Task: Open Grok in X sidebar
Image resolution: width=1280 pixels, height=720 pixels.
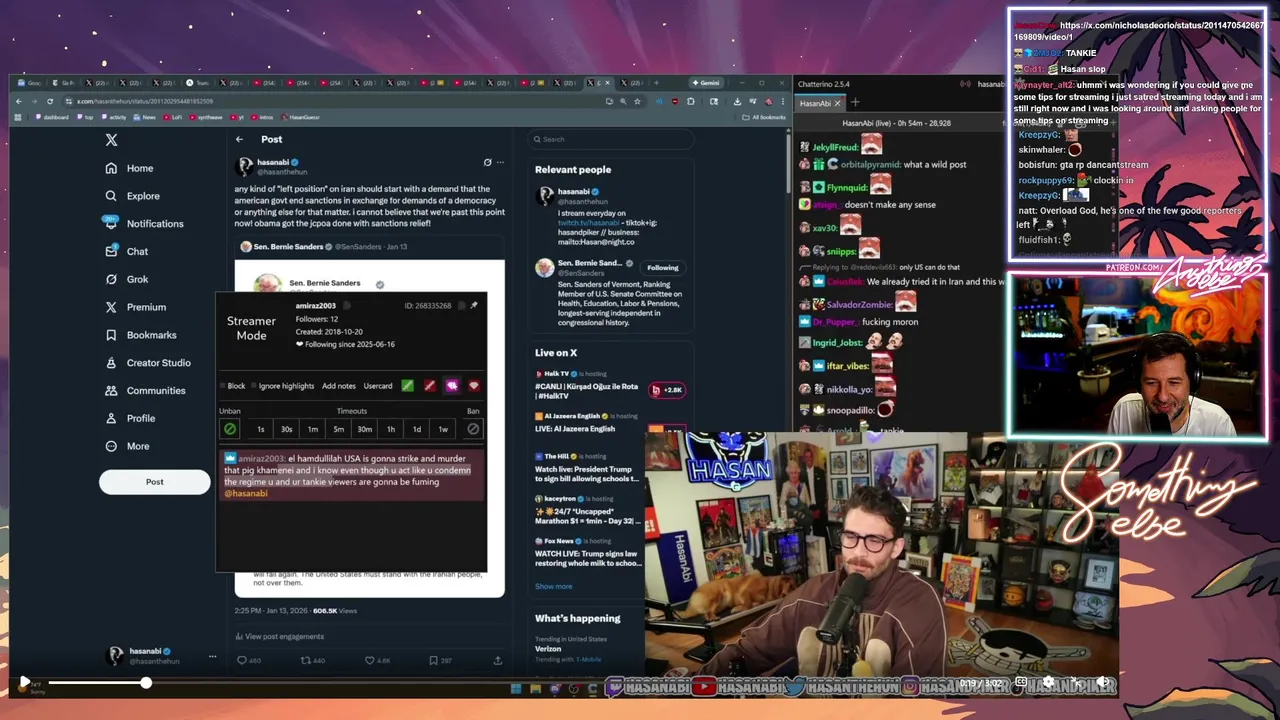Action: [127, 279]
